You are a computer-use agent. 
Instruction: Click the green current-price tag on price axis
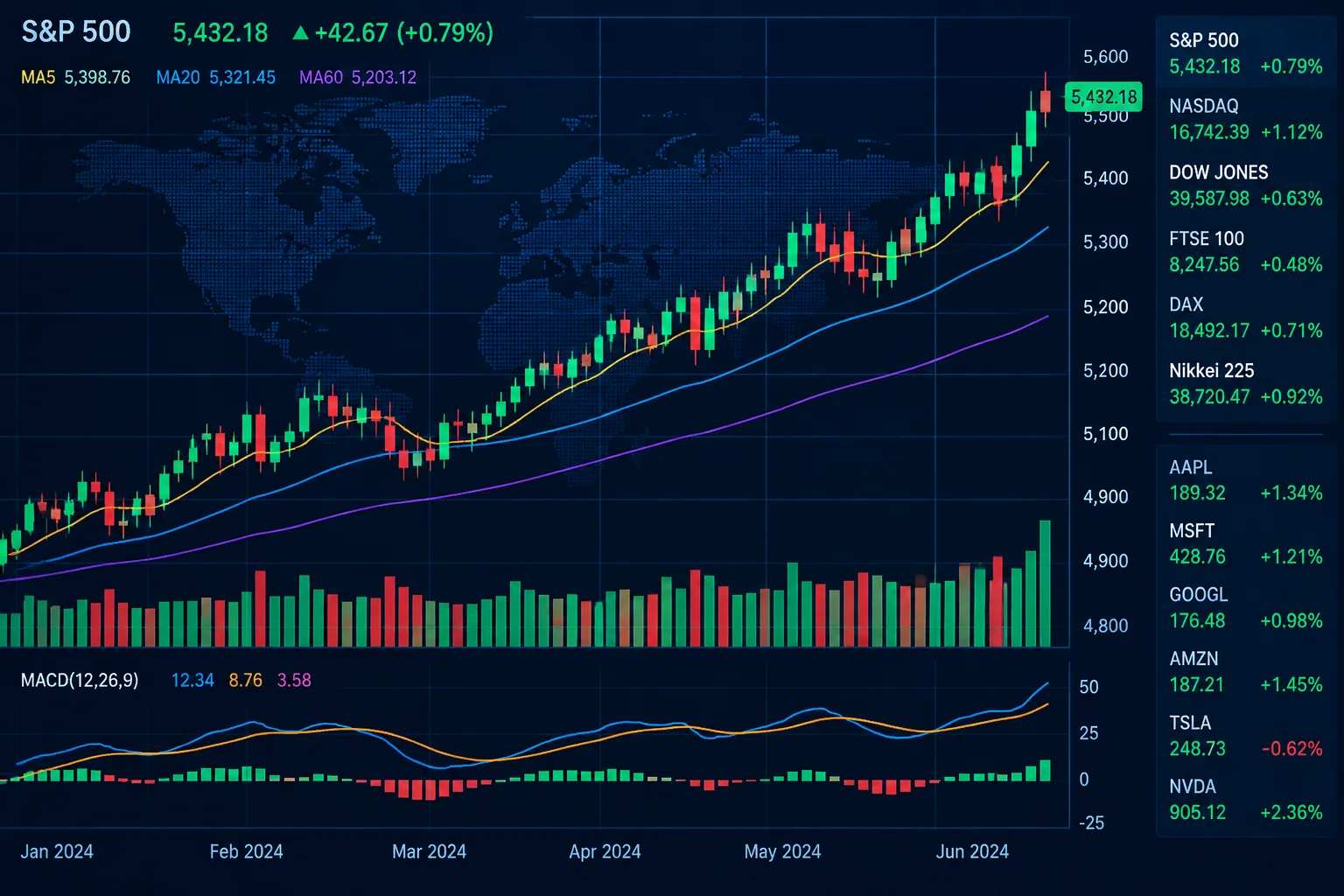click(1103, 96)
